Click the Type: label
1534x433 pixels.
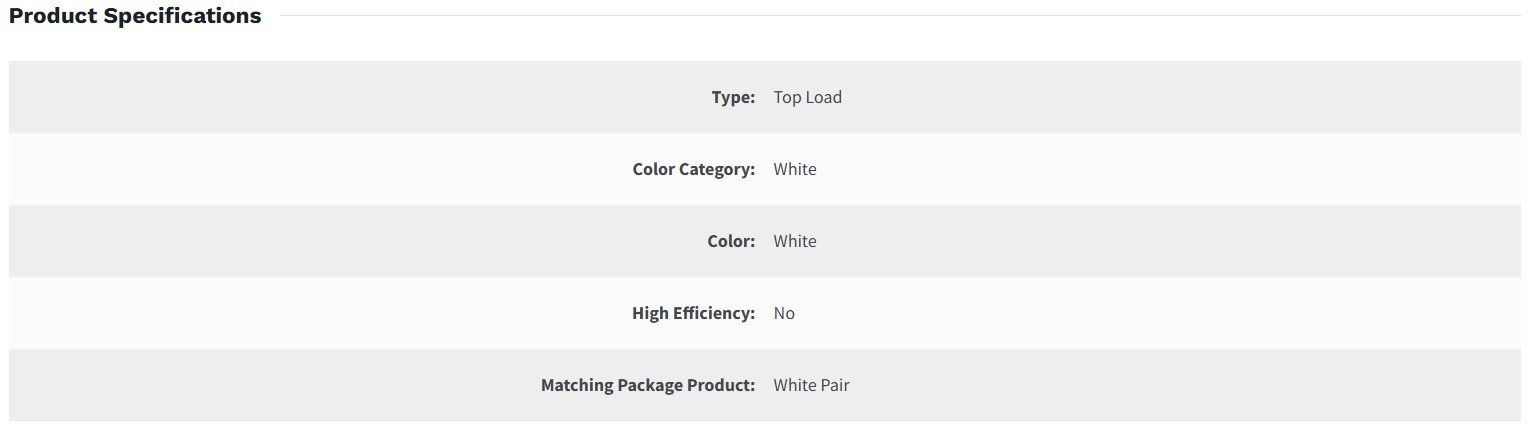[x=733, y=97]
